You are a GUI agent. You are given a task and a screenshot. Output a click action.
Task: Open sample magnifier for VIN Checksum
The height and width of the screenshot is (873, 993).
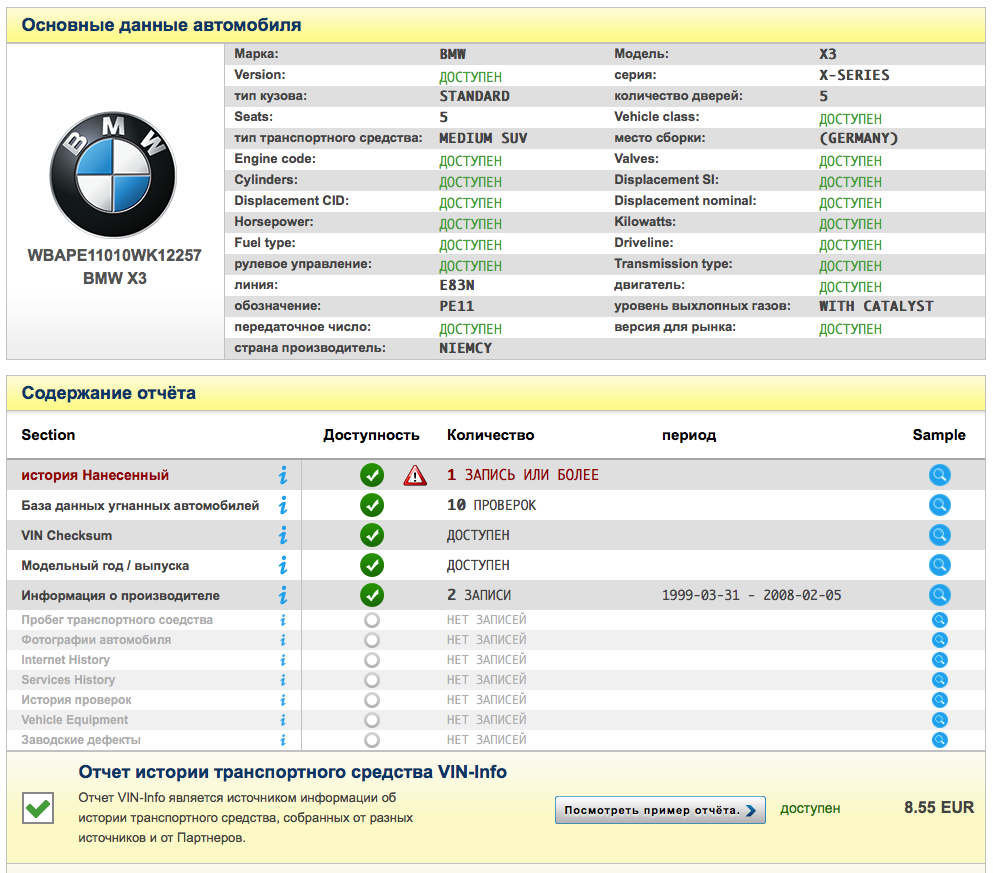[940, 535]
